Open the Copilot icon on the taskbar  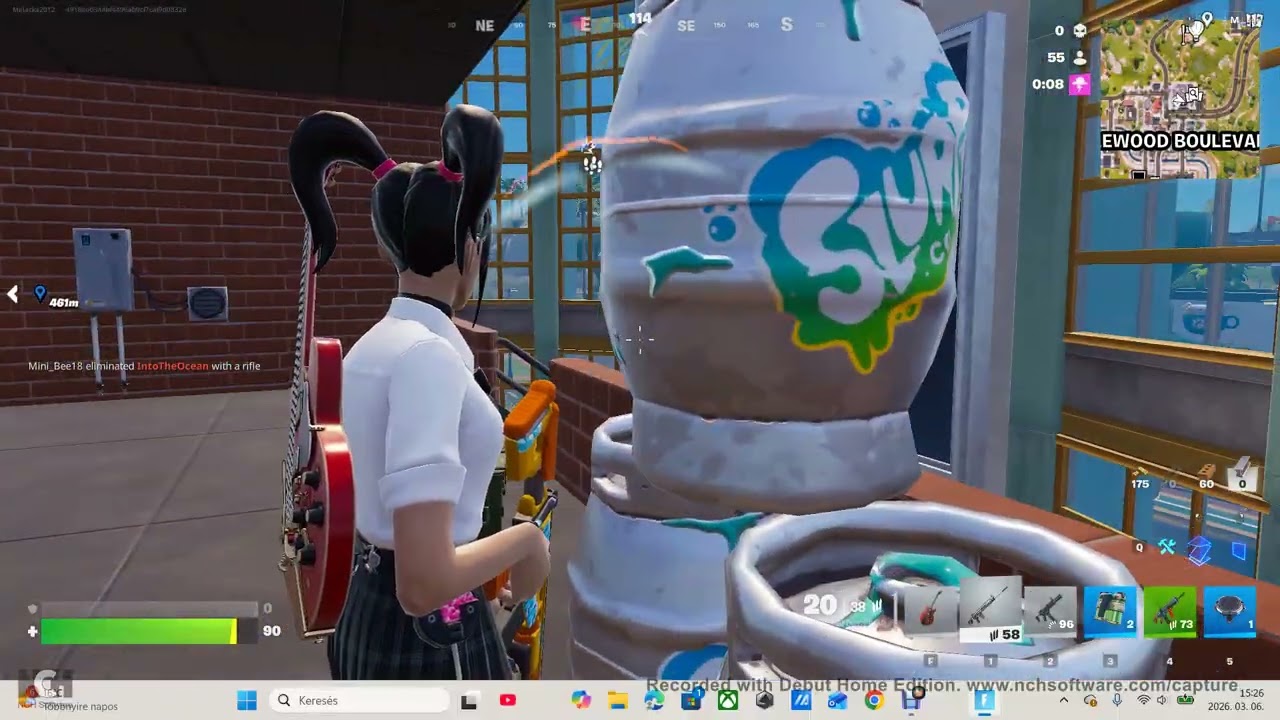click(x=581, y=700)
